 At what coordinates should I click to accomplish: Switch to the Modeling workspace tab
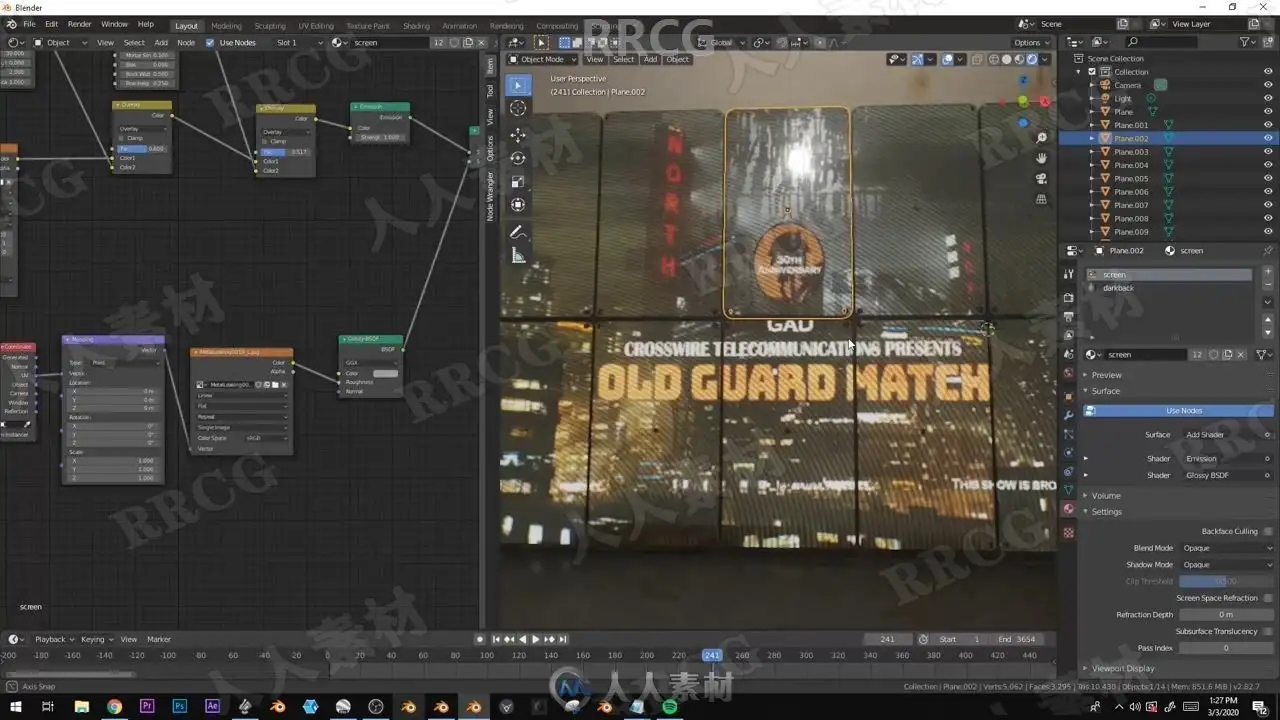click(226, 26)
